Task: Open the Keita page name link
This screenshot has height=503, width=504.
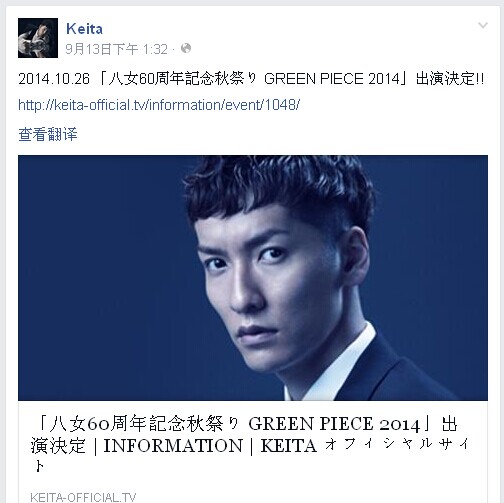Action: click(84, 29)
